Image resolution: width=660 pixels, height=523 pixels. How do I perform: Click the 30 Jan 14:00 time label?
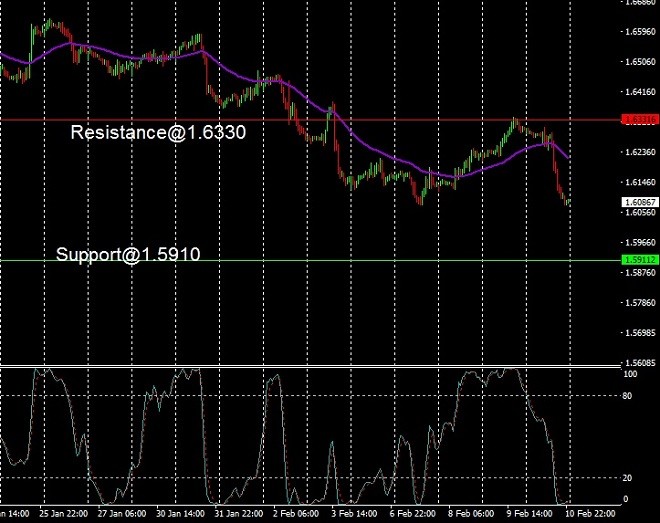coord(180,514)
